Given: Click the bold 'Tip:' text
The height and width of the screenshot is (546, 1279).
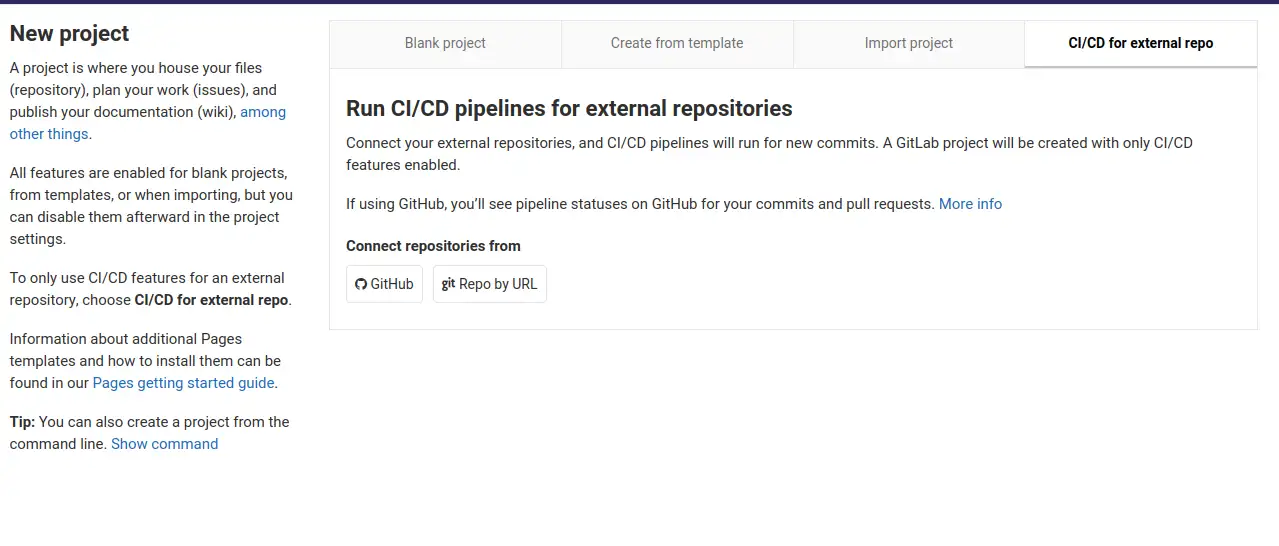Looking at the screenshot, I should tap(22, 422).
